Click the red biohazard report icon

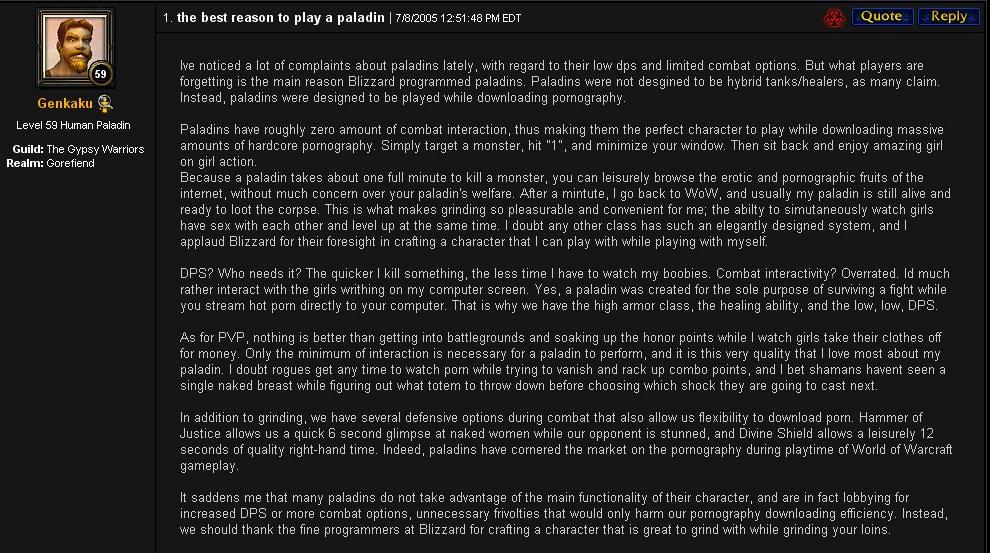click(x=834, y=18)
